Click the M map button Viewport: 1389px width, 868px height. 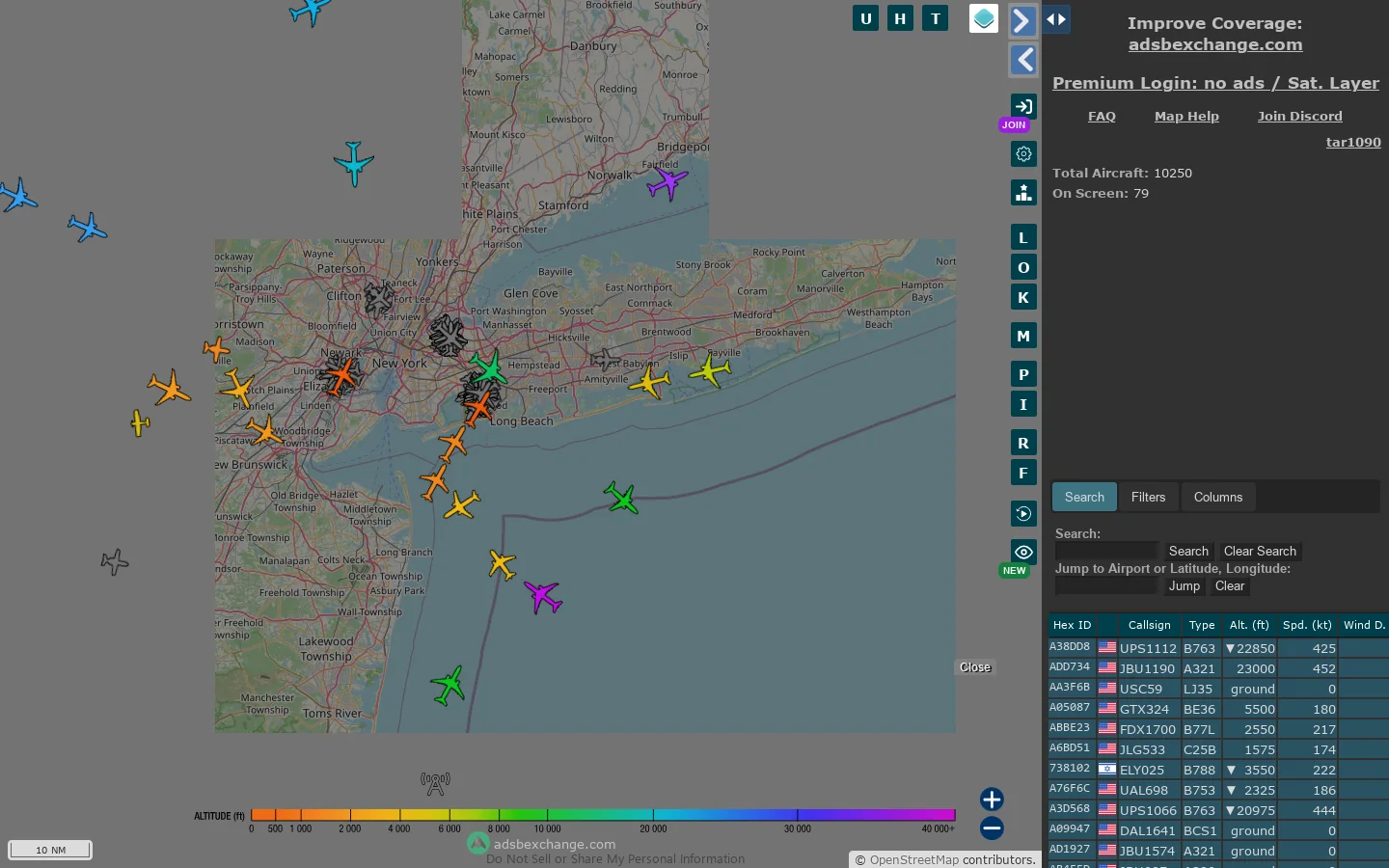click(x=1023, y=336)
